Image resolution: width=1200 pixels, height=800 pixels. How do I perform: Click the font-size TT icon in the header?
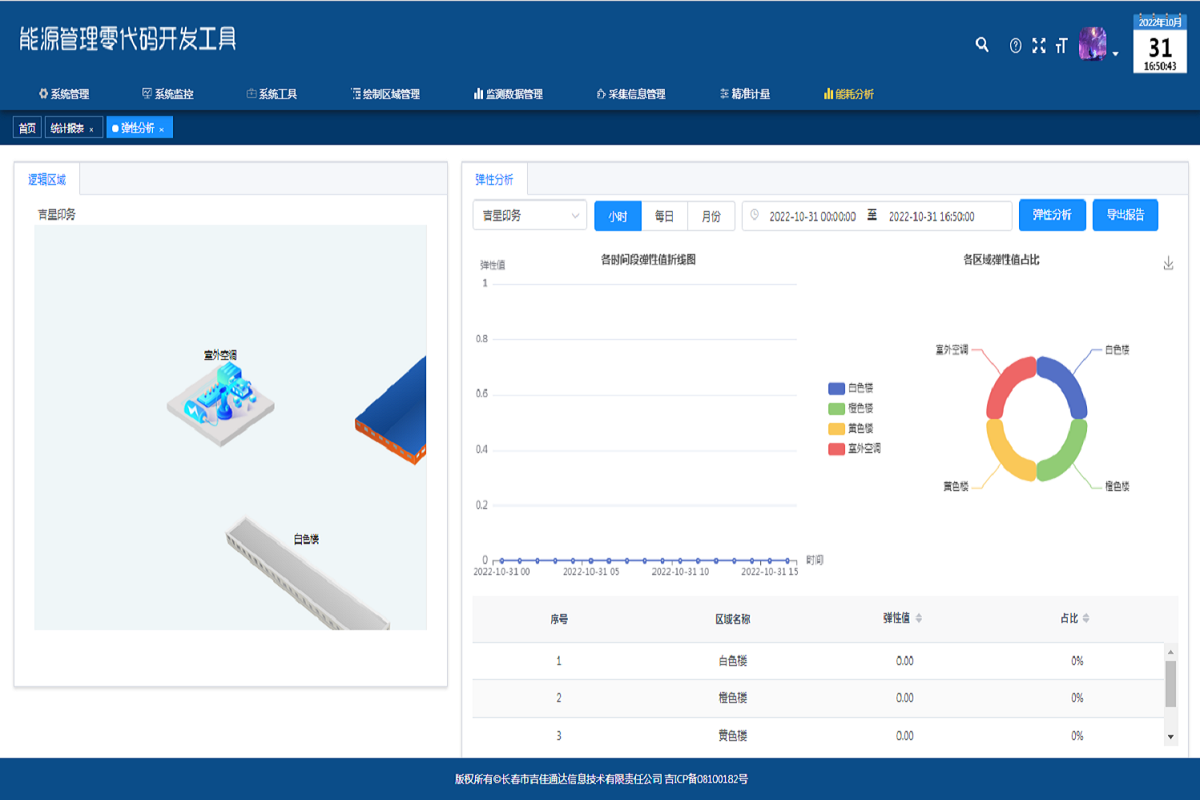click(1063, 44)
